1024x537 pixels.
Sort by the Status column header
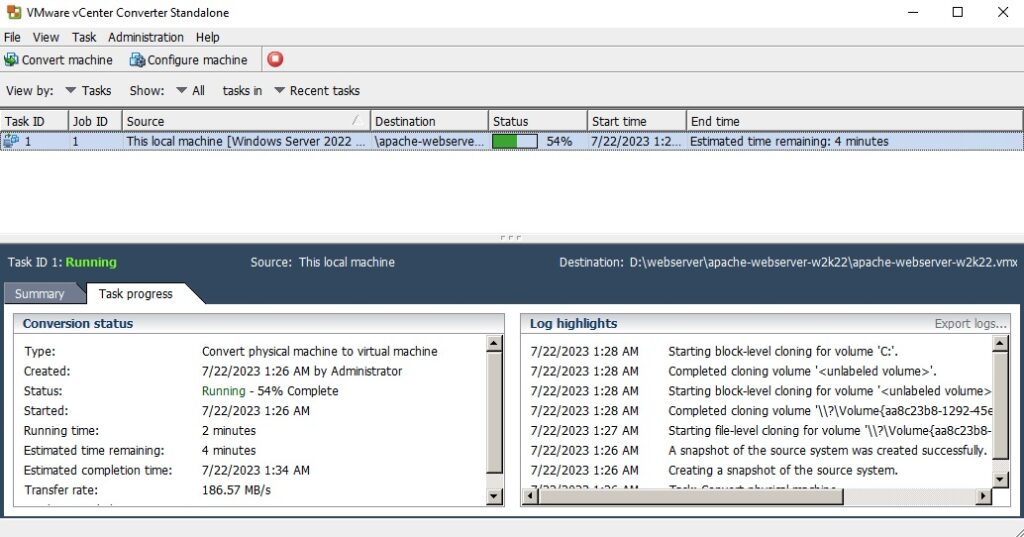point(538,122)
